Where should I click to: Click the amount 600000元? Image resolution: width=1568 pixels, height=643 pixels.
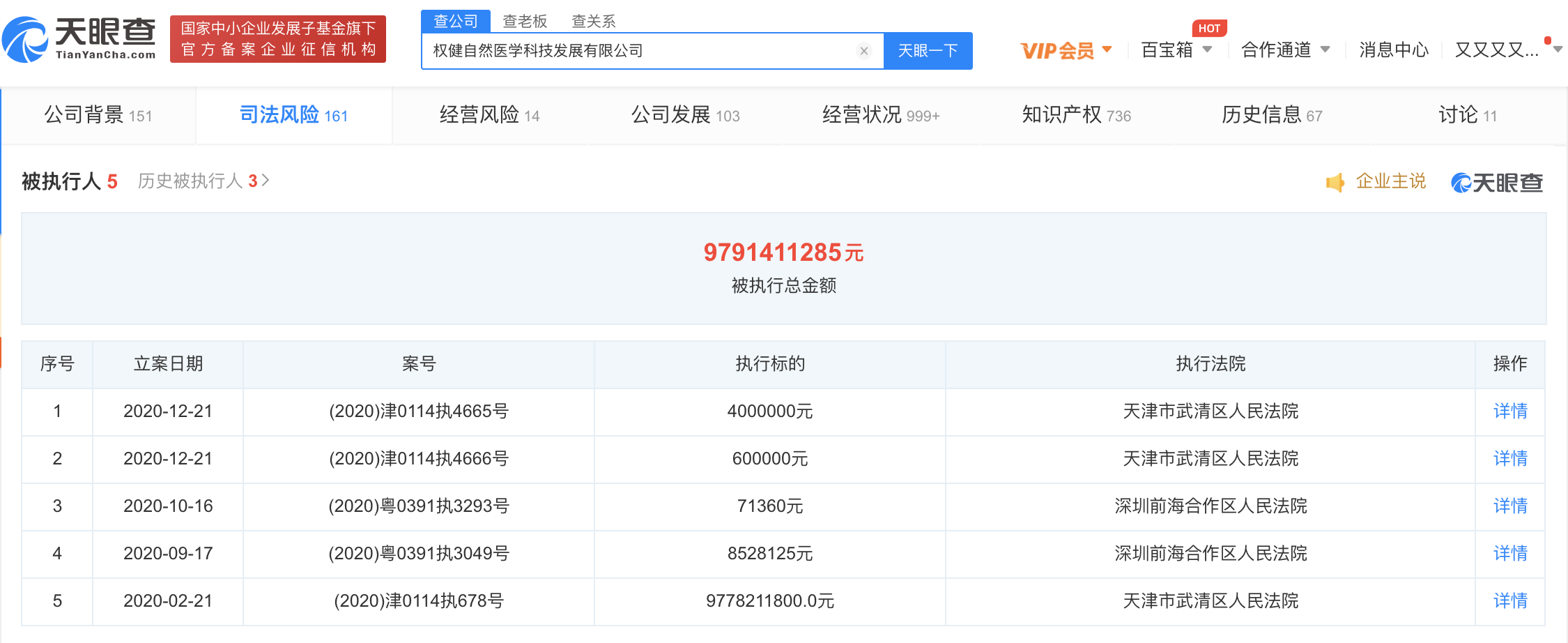pyautogui.click(x=770, y=459)
